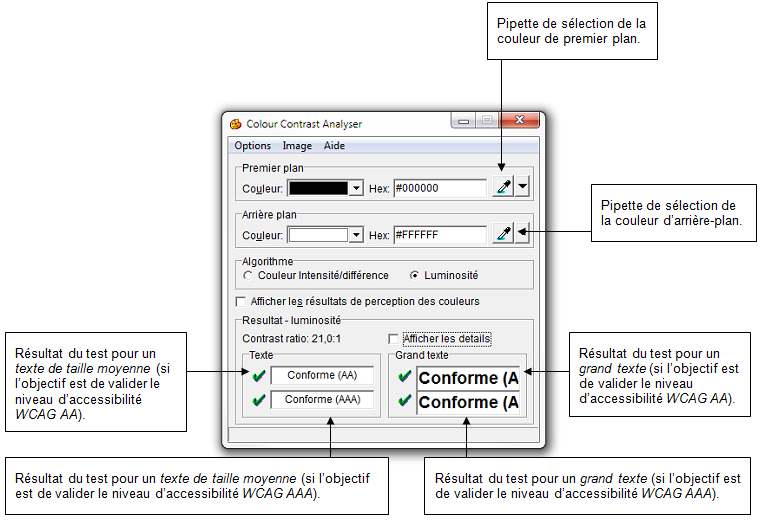Click the foreground colour eyedropper pipette

coord(502,187)
